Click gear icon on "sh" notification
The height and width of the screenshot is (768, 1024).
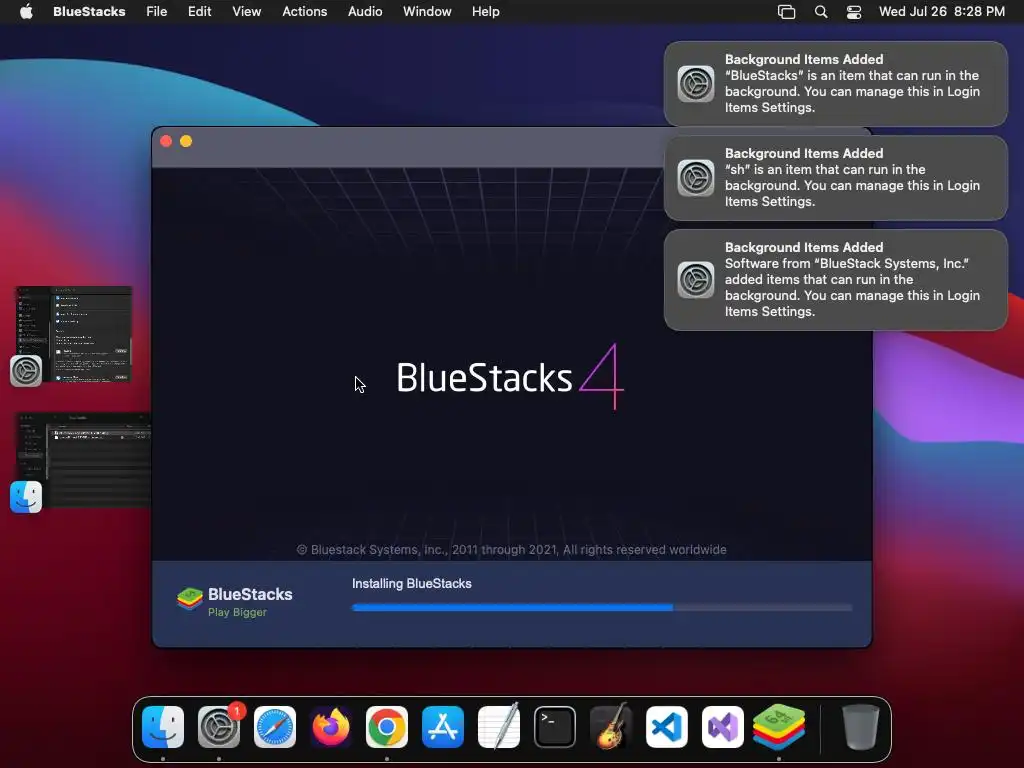coord(696,178)
